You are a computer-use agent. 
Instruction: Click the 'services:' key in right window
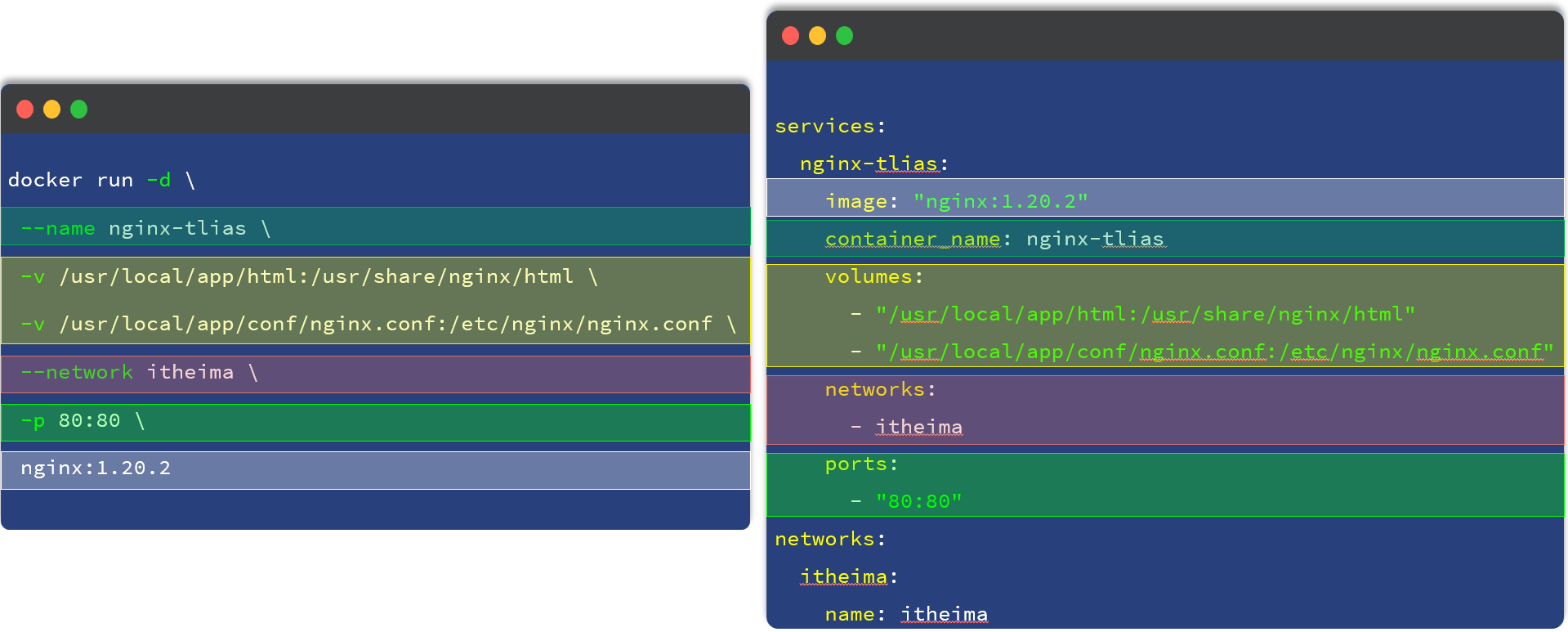pos(830,126)
